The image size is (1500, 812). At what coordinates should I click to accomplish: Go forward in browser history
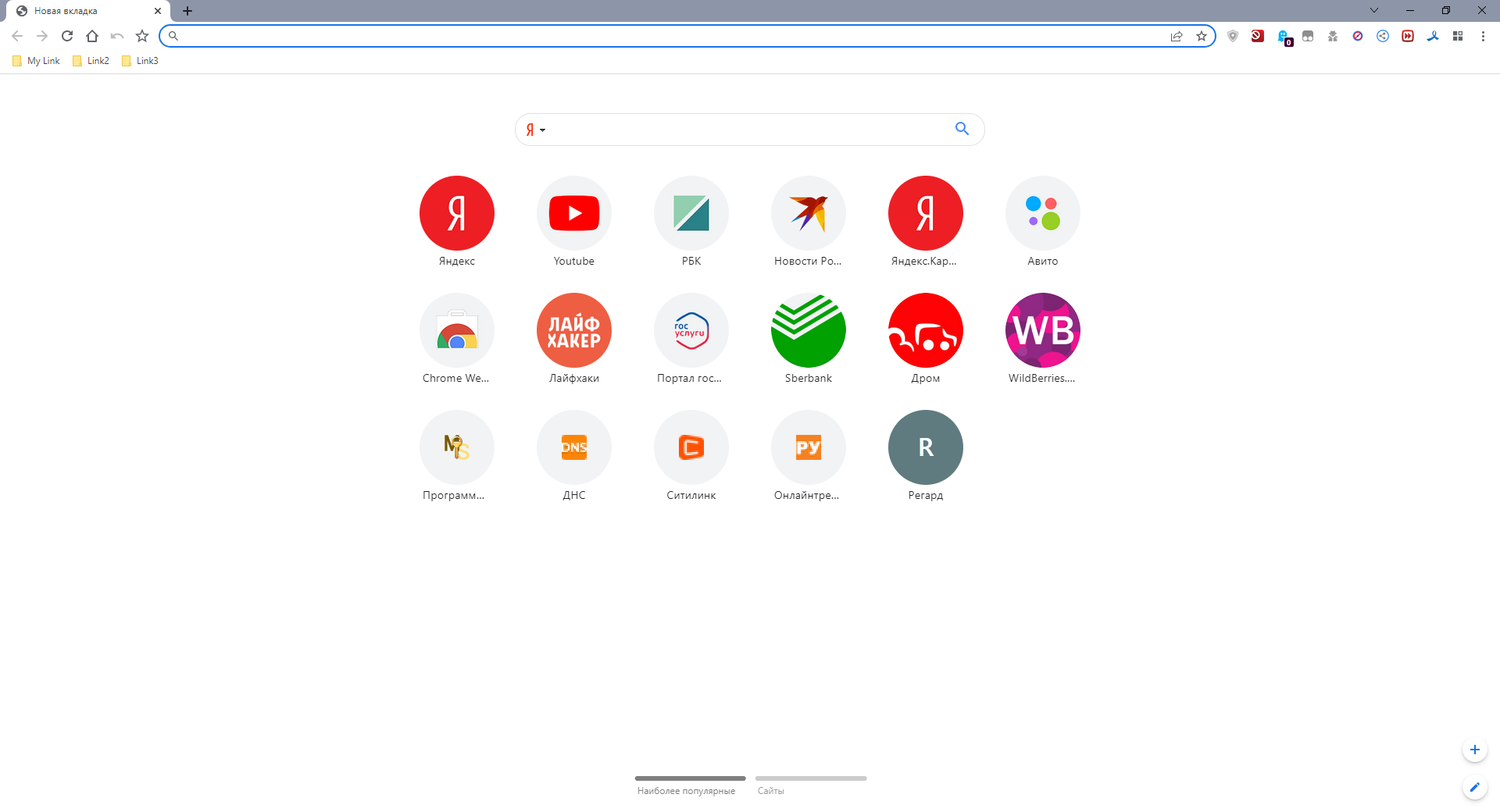pyautogui.click(x=42, y=36)
